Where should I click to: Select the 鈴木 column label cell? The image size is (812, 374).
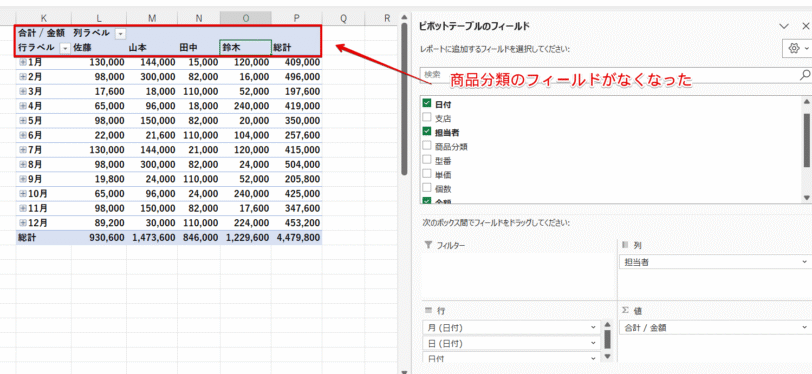(x=245, y=48)
